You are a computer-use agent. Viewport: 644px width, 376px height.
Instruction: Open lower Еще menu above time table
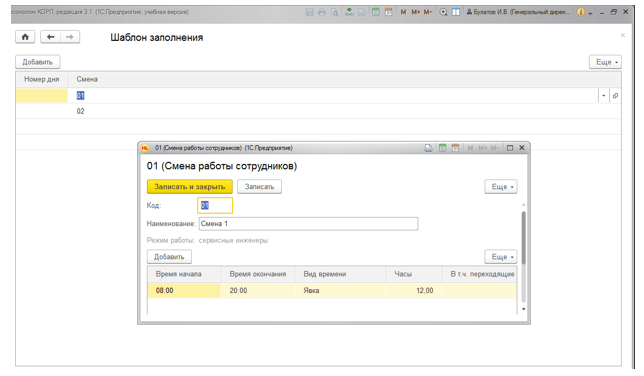click(501, 257)
